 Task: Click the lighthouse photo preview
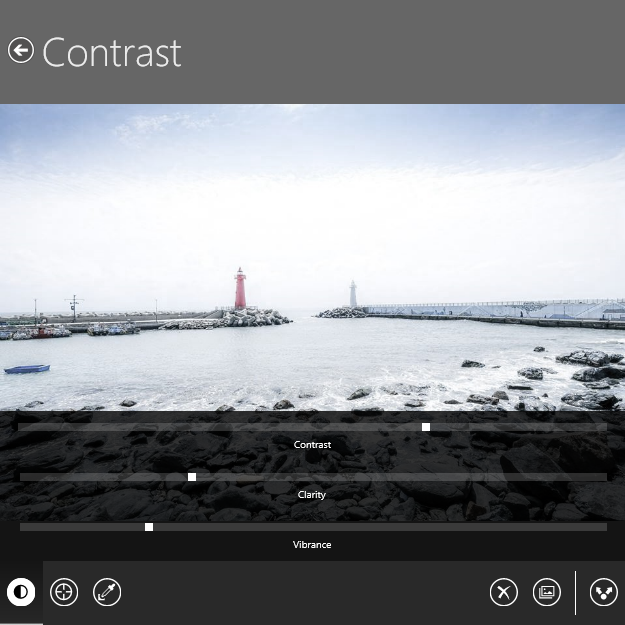312,257
